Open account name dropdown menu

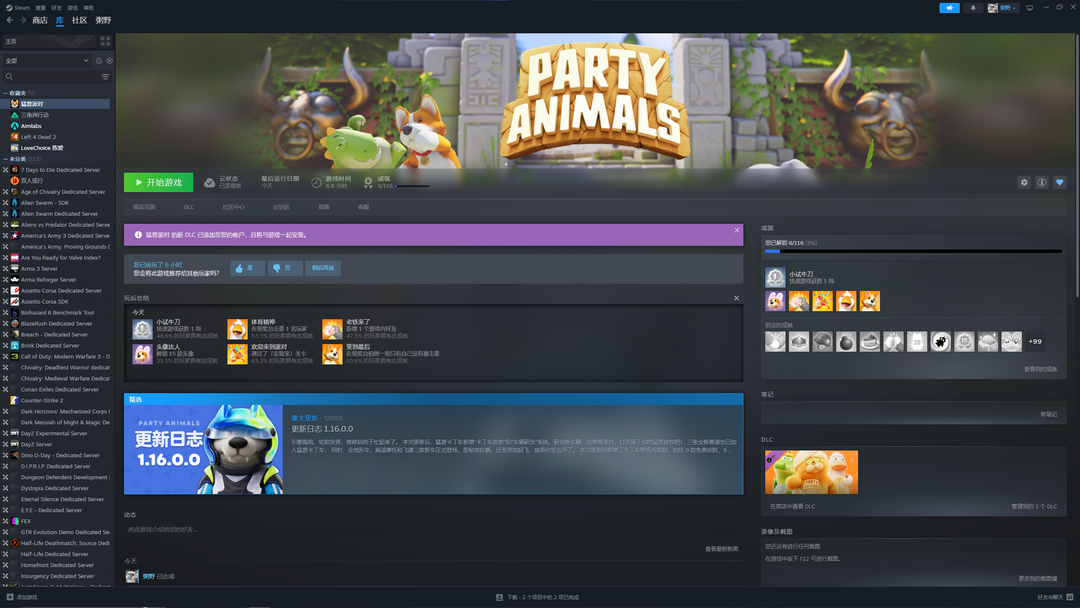coord(1003,8)
